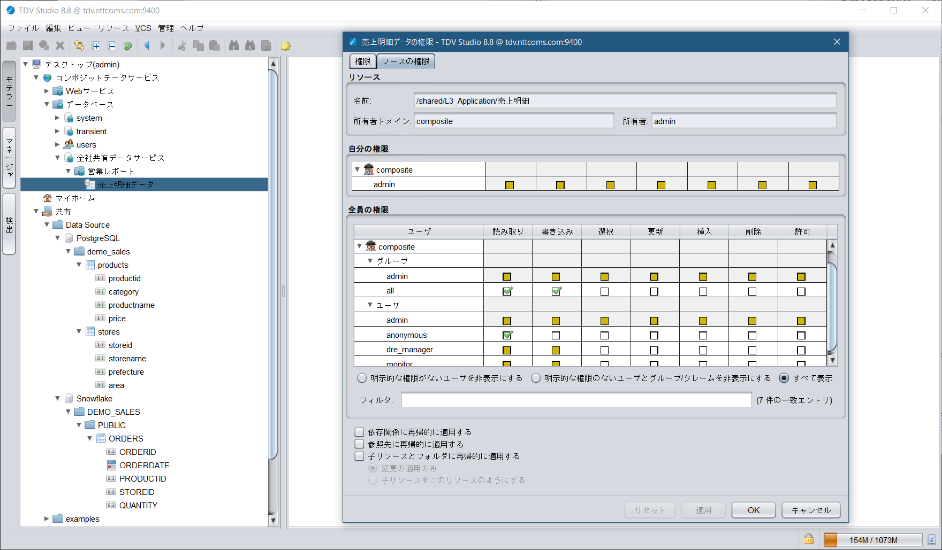
Task: Select 明示的な権限がないユーザを非表示にする radio button
Action: click(362, 378)
